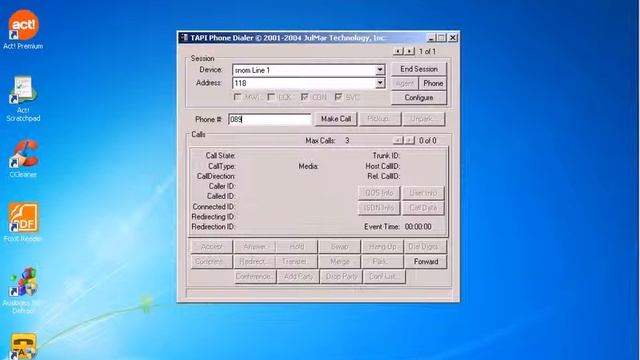Image resolution: width=640 pixels, height=360 pixels.
Task: Open the telephone desktop icon at bottom
Action: tap(23, 346)
